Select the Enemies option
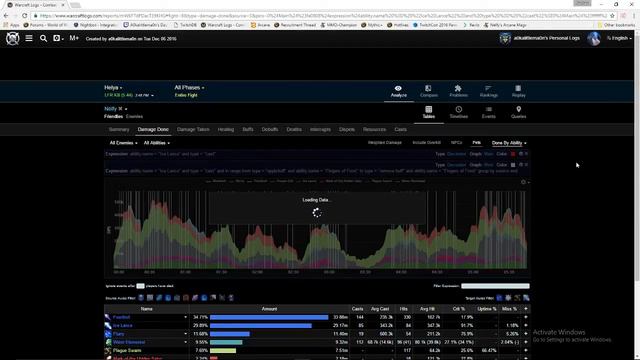Viewport: 640px width, 360px height. (134, 116)
